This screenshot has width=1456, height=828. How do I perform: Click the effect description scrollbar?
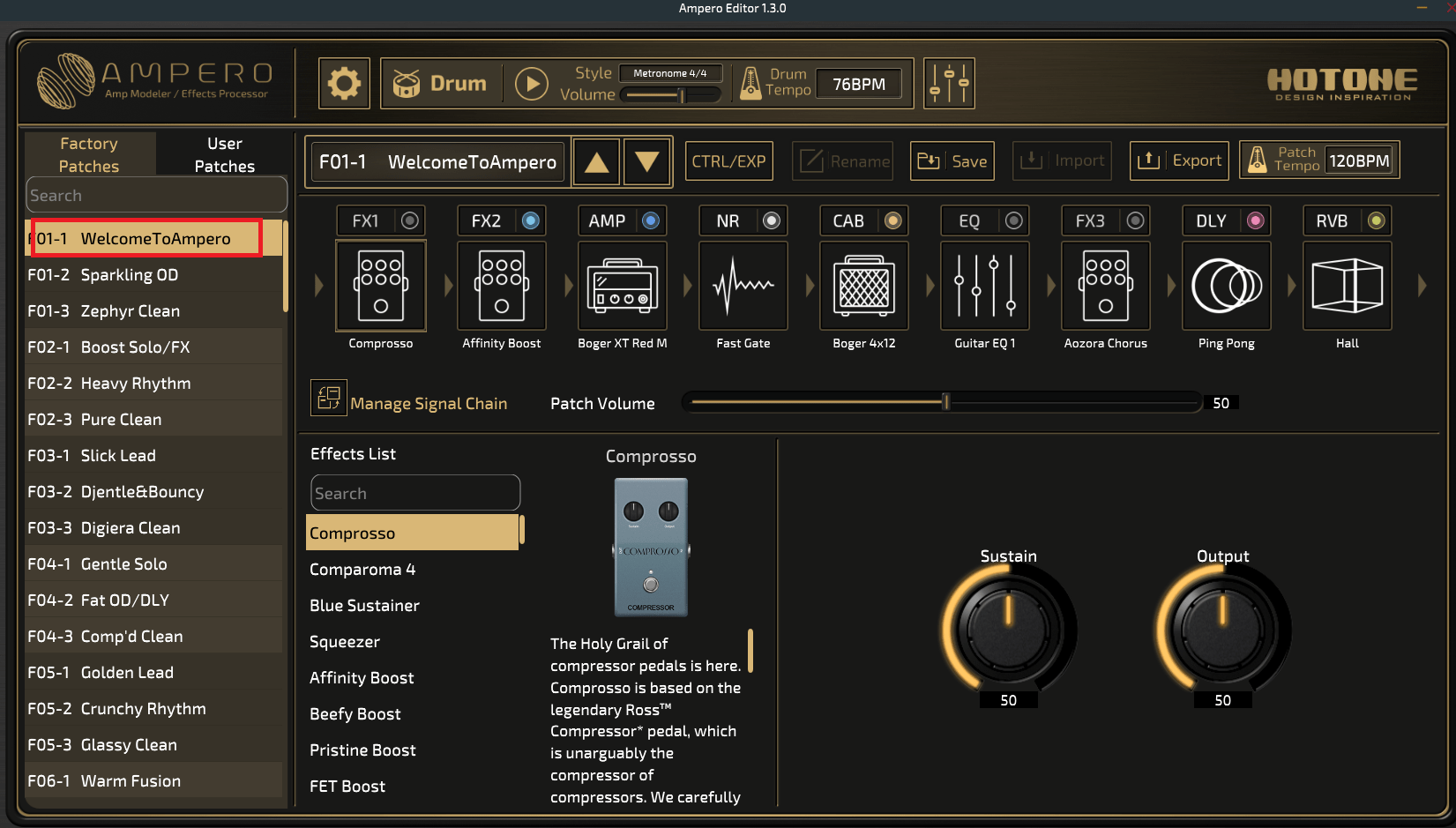pyautogui.click(x=750, y=651)
